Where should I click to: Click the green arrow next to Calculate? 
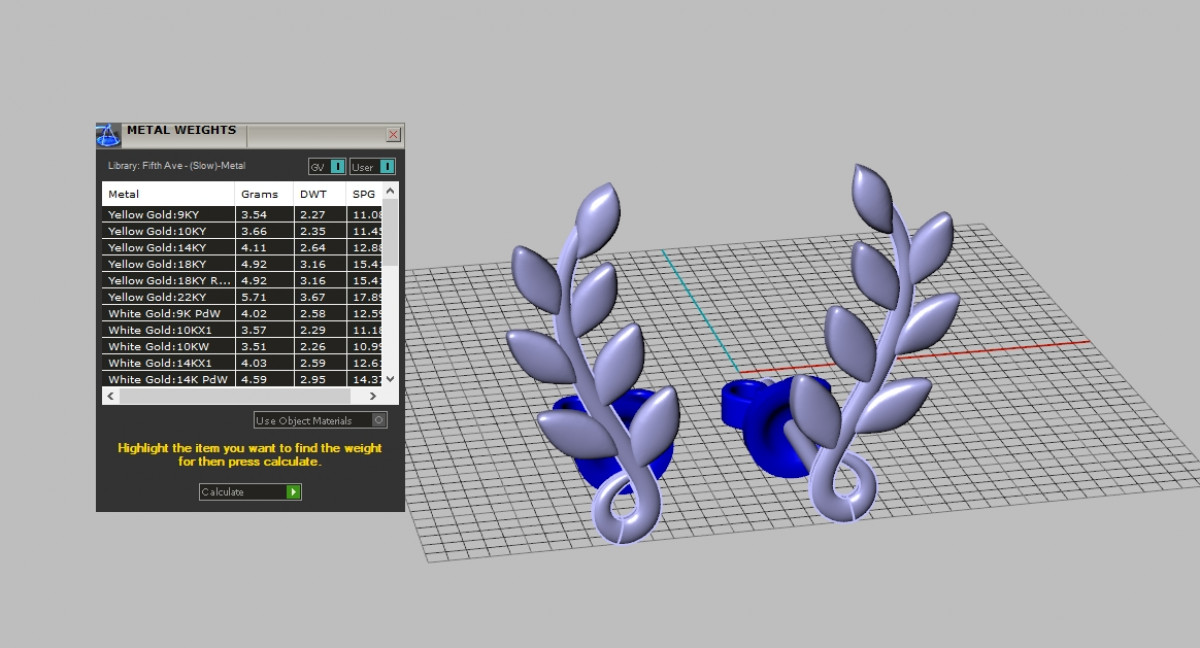point(293,492)
